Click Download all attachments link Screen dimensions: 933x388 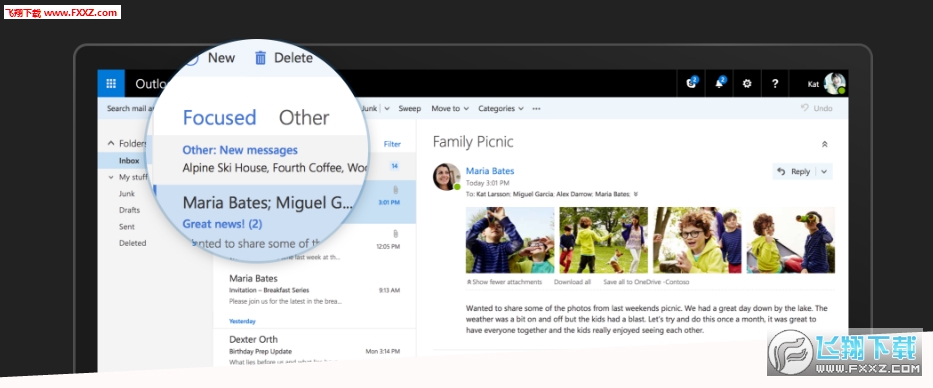(x=572, y=282)
